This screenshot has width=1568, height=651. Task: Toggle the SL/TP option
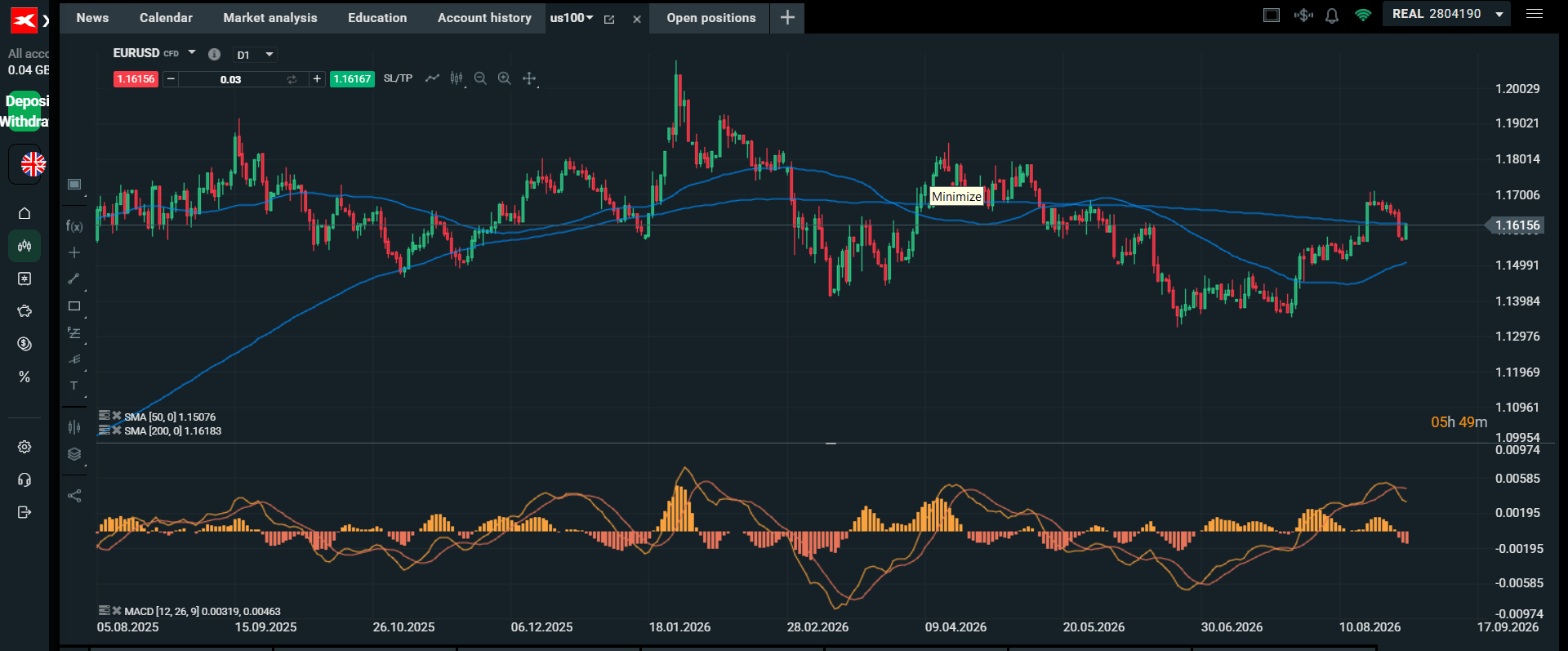pos(398,78)
